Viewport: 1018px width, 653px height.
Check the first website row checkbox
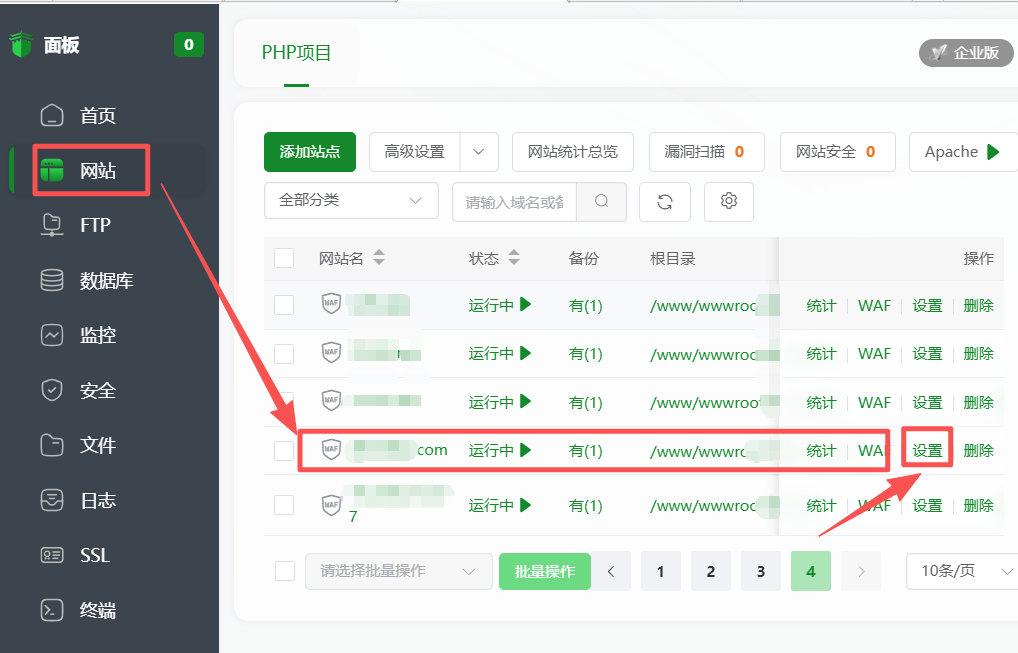(x=284, y=305)
